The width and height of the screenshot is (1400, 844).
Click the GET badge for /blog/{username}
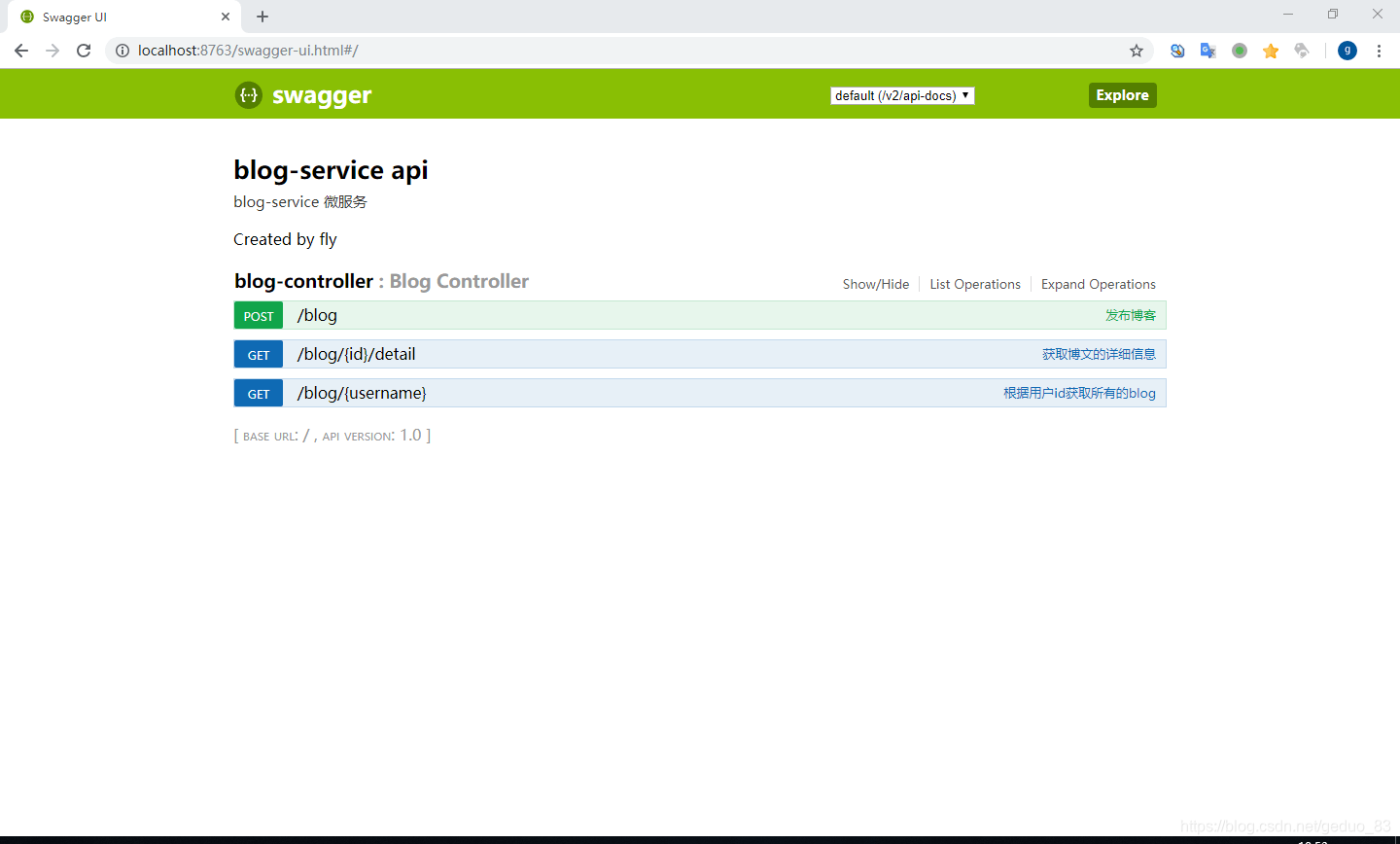259,393
